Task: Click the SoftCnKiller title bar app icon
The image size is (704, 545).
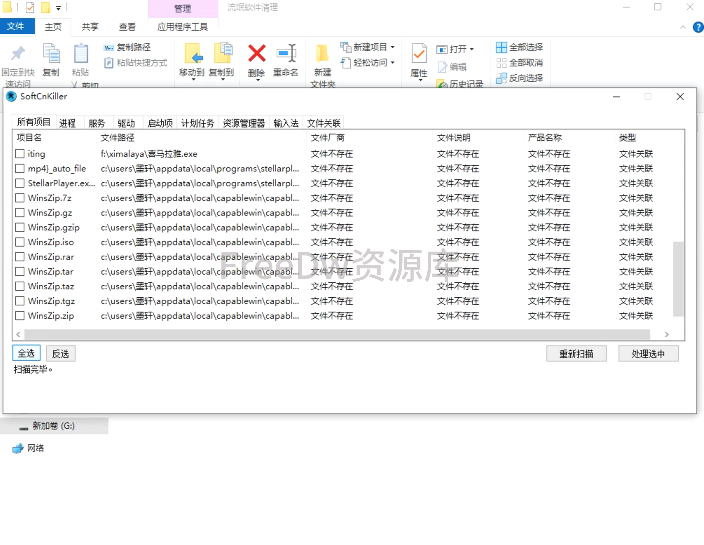Action: click(x=11, y=97)
